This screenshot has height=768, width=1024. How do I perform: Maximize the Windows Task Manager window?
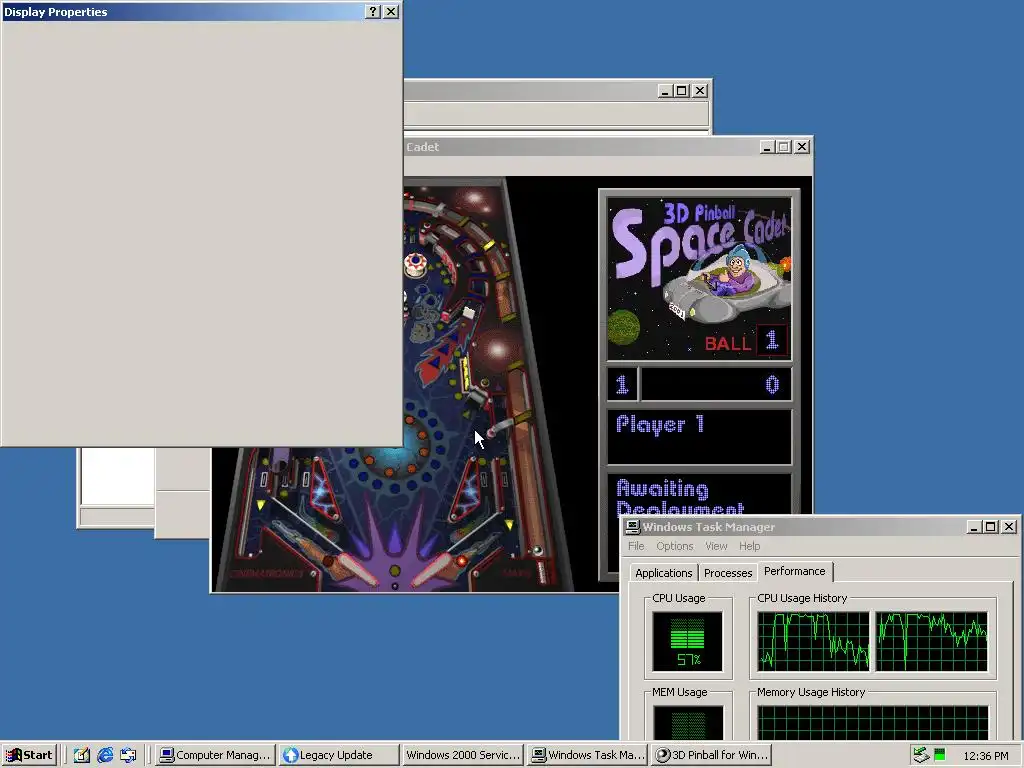990,527
